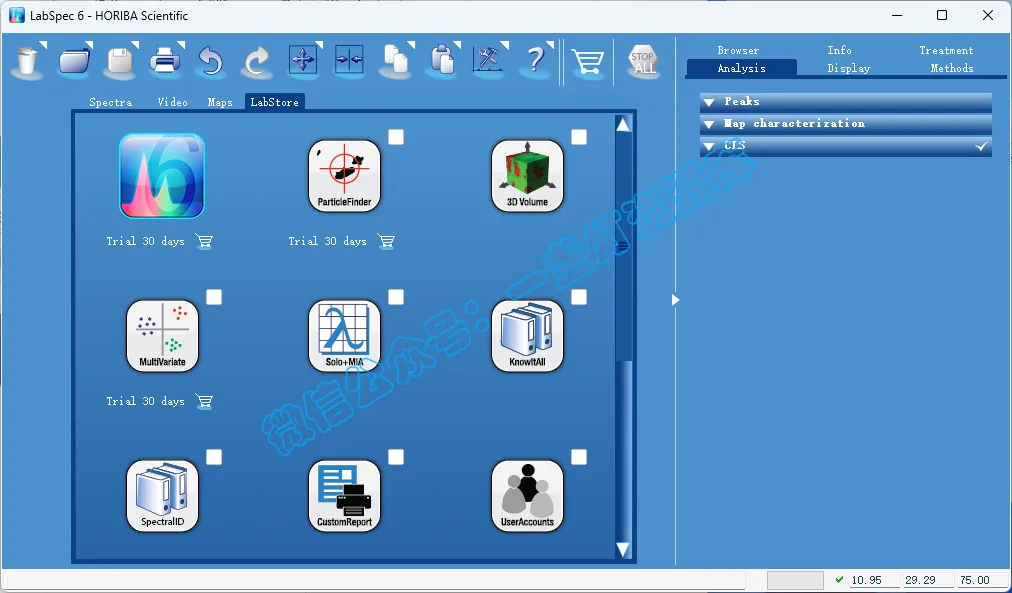Open the UserAccounts app icon
This screenshot has height=593, width=1012.
pos(527,496)
